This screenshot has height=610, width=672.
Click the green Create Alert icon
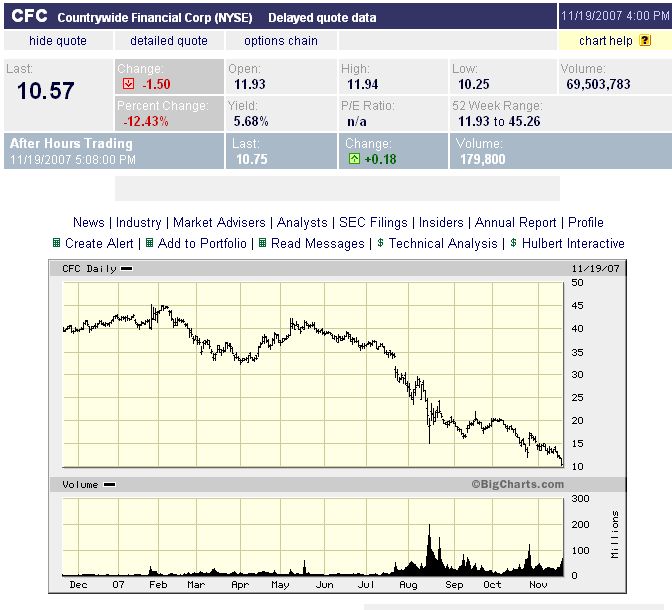pyautogui.click(x=56, y=243)
